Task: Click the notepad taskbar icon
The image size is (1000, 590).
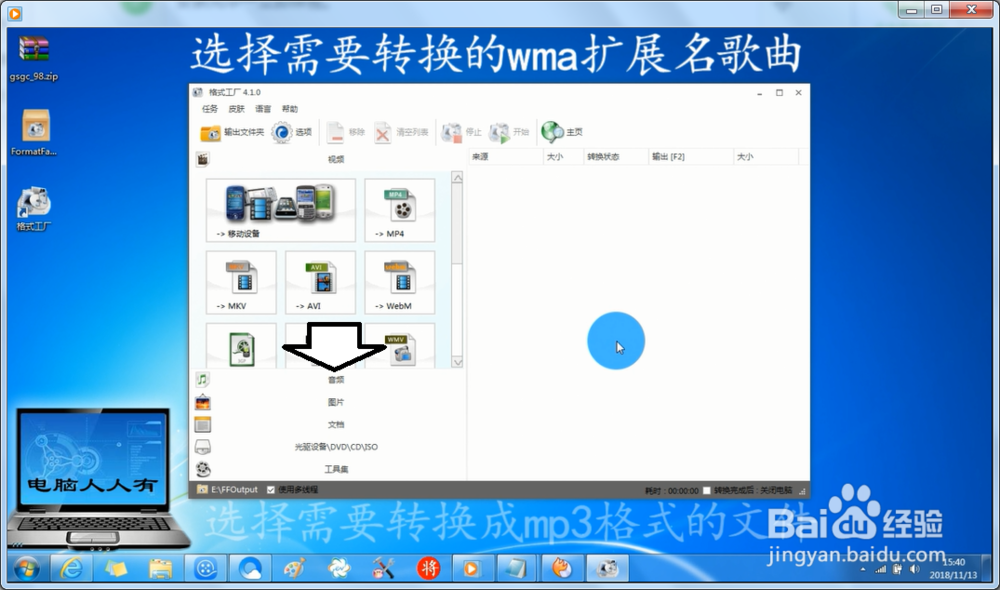Action: pyautogui.click(x=517, y=568)
